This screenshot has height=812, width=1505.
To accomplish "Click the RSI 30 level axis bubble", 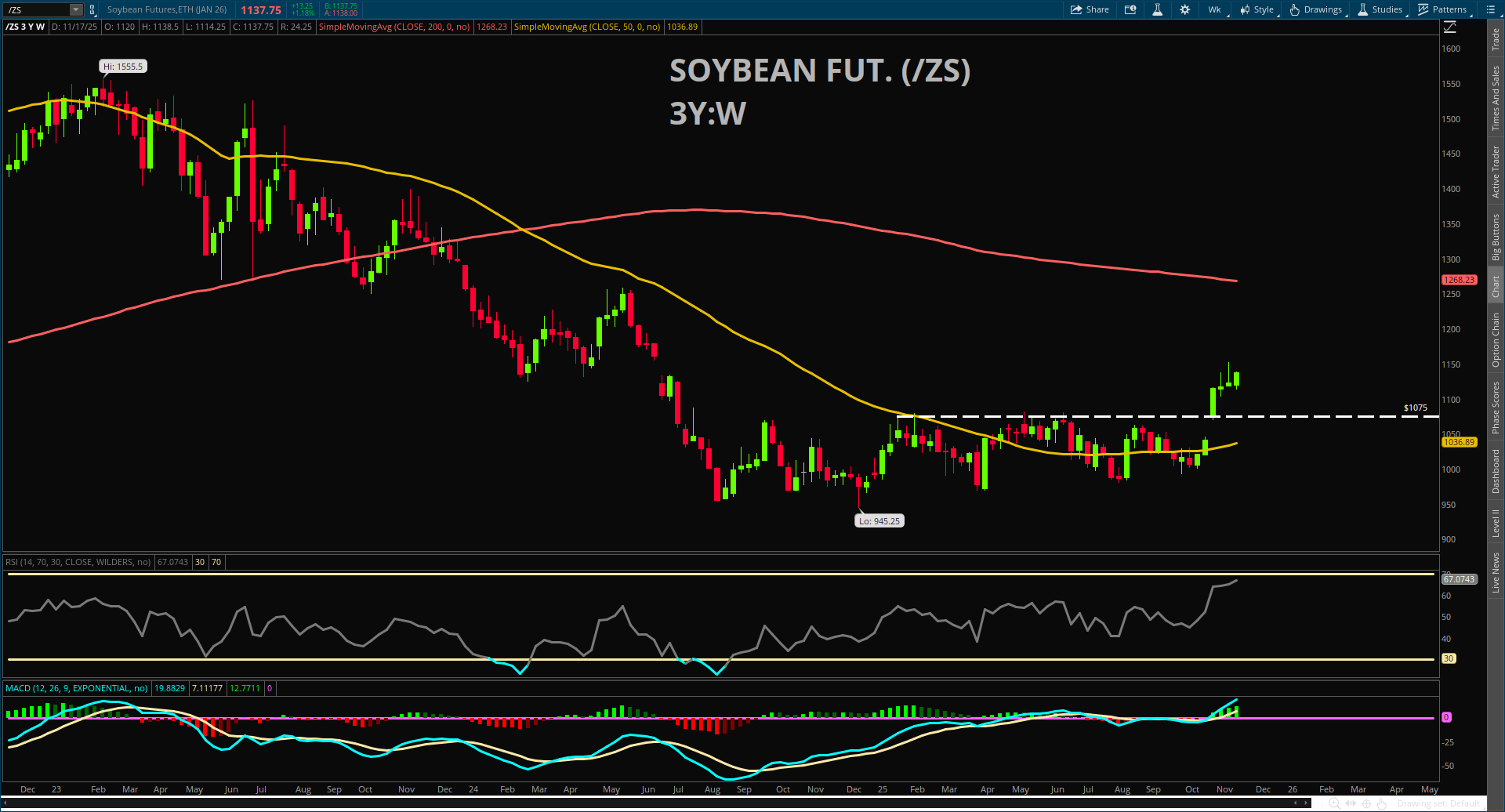I will [1449, 659].
